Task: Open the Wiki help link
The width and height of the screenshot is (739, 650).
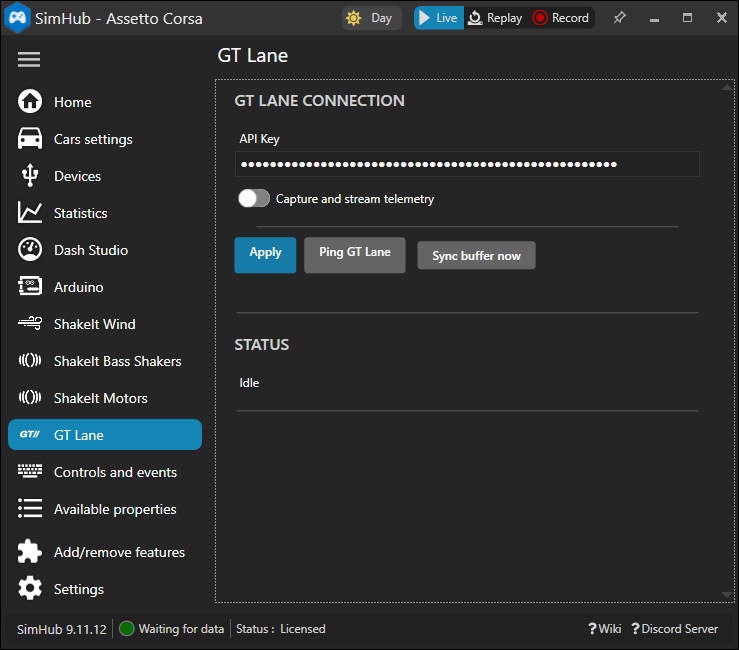Action: click(605, 628)
